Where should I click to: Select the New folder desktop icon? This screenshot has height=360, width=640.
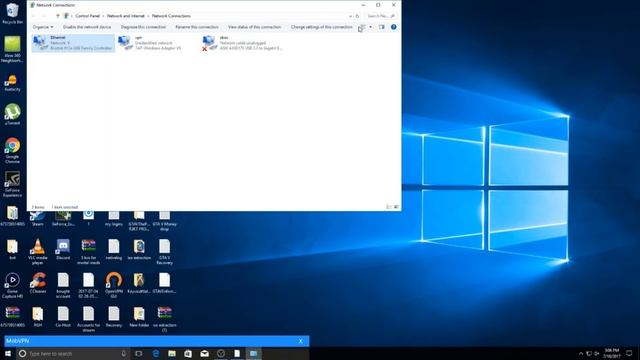139,316
